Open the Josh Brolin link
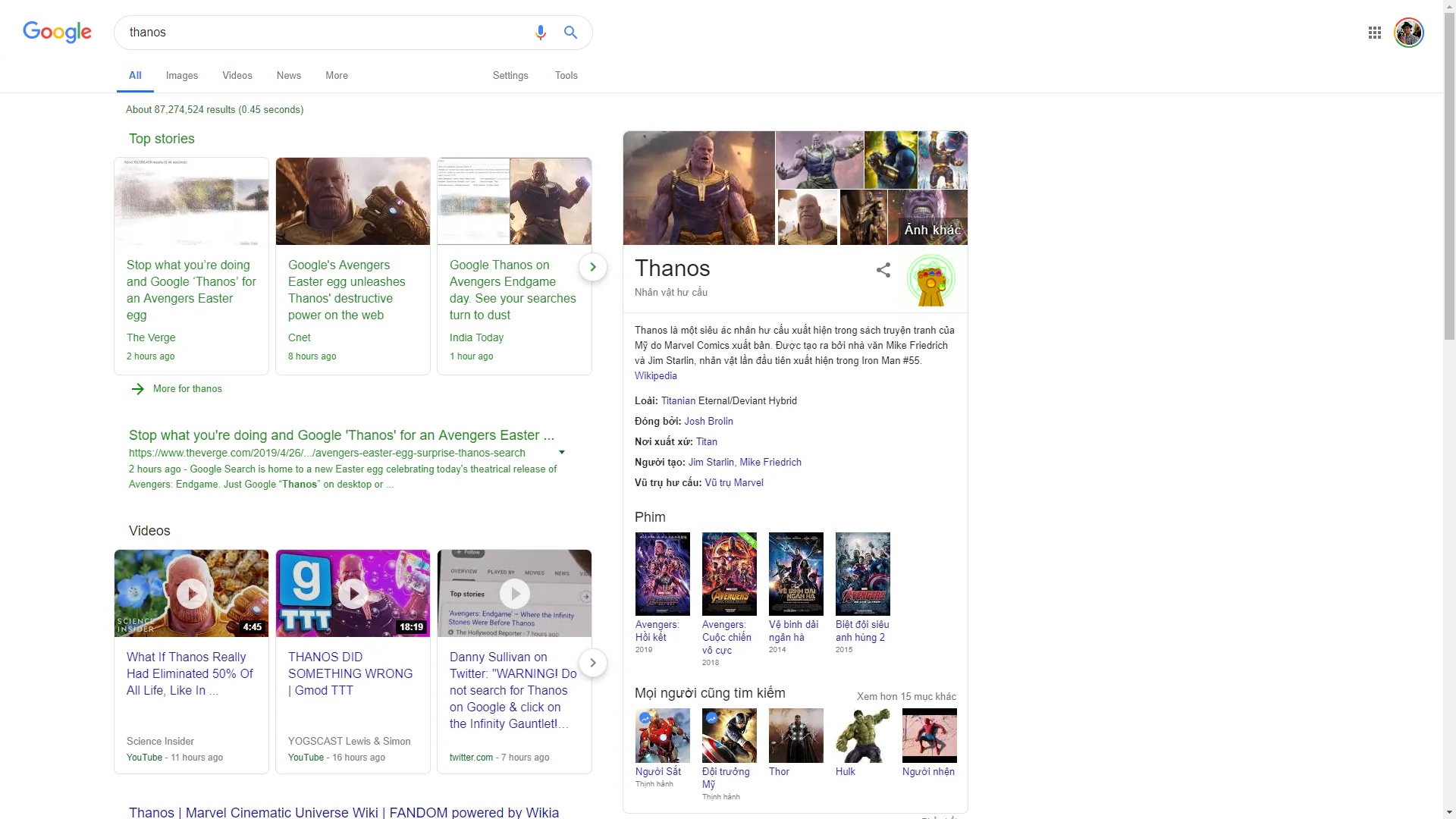 tap(709, 422)
